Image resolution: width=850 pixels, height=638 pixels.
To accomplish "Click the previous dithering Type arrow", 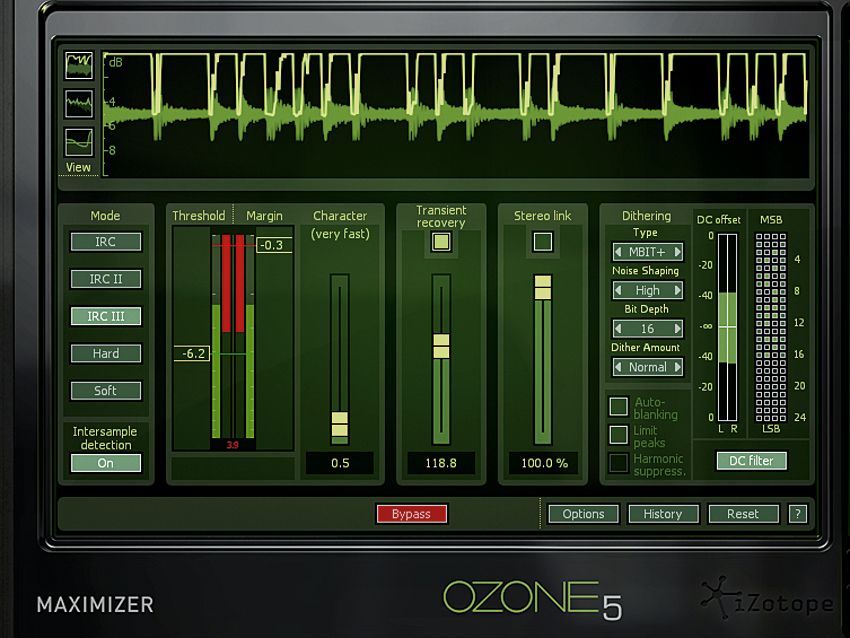I will coord(618,252).
